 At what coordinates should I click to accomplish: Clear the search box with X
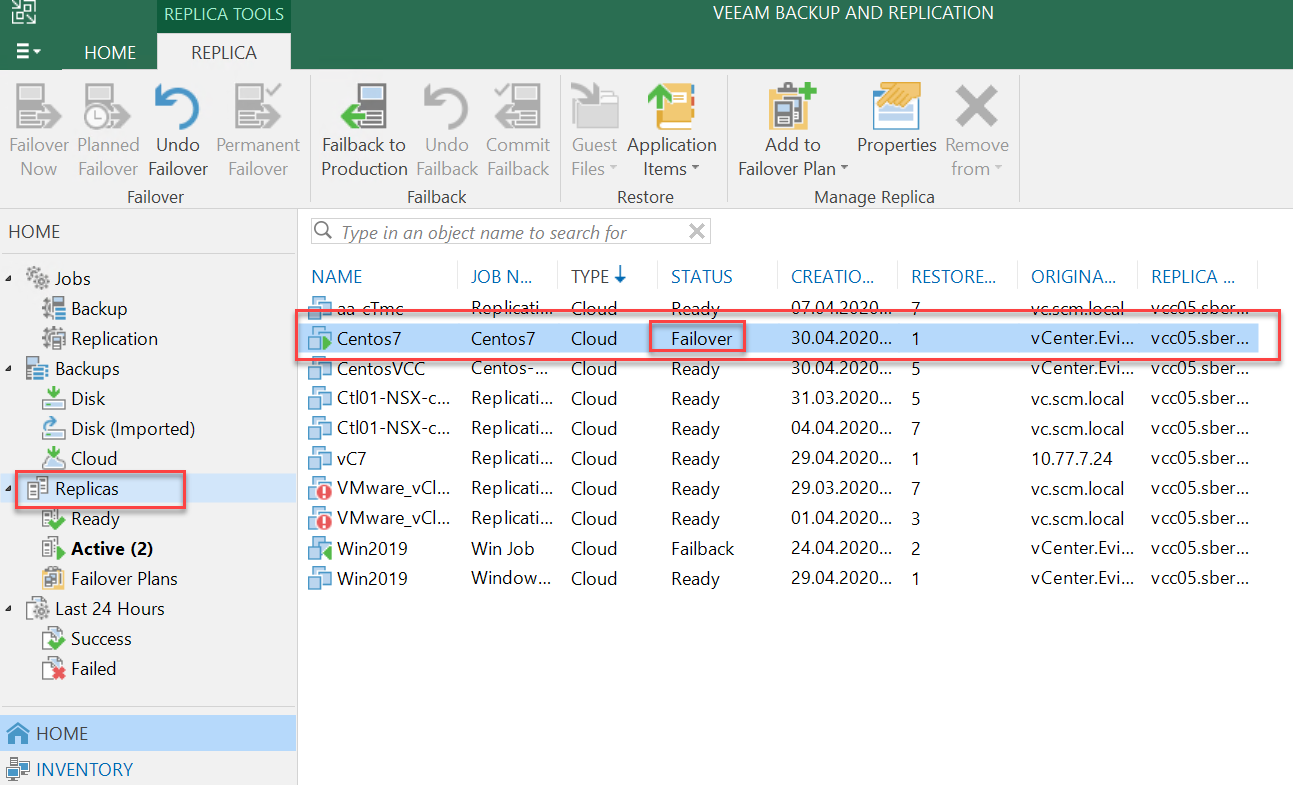697,232
